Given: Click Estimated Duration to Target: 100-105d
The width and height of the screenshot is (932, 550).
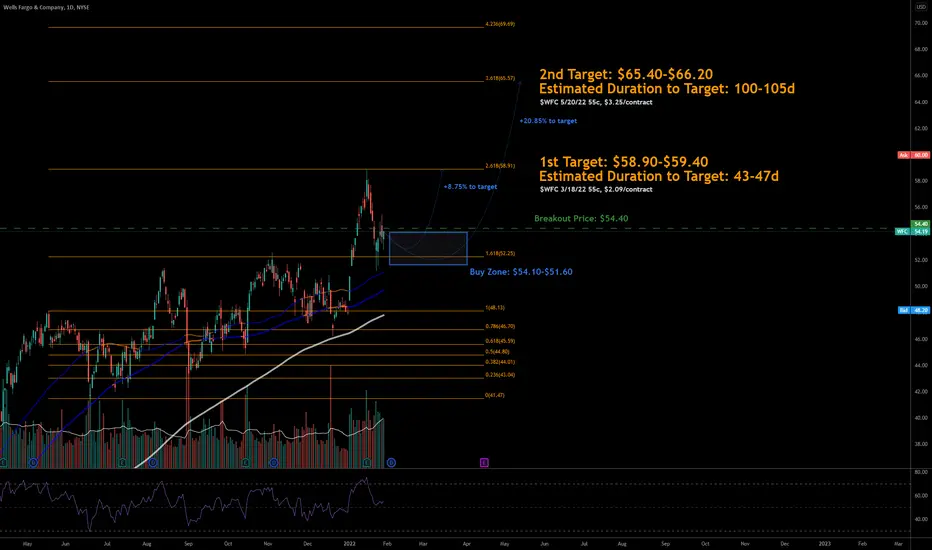Looking at the screenshot, I should [667, 89].
